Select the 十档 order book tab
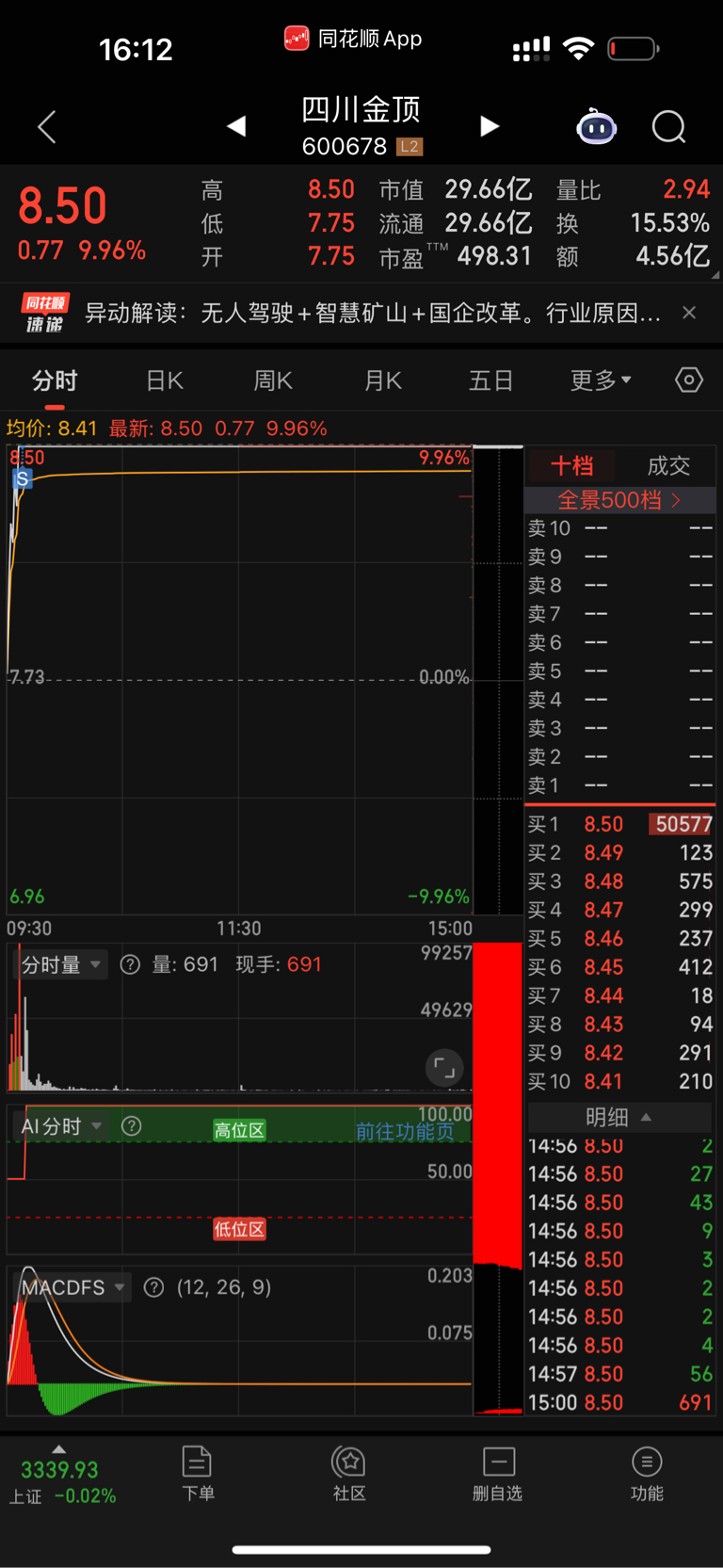 571,465
